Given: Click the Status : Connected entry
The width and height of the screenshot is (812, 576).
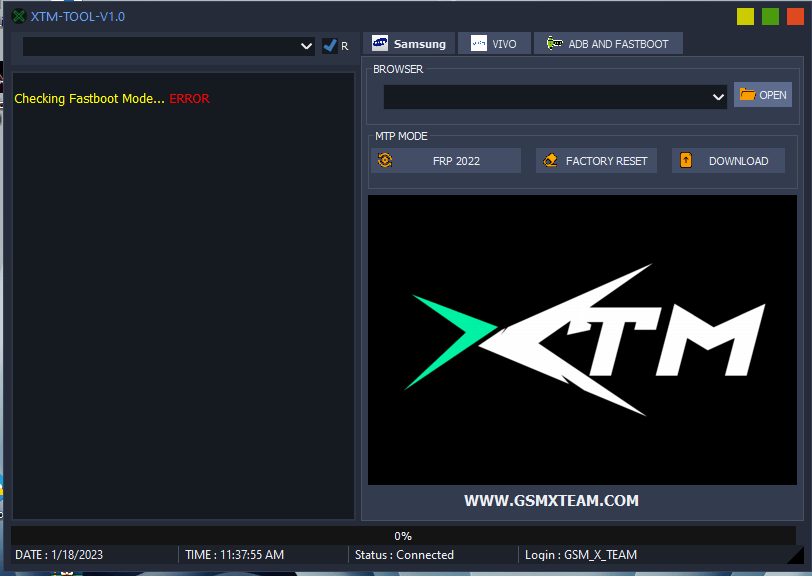Looking at the screenshot, I should 404,555.
